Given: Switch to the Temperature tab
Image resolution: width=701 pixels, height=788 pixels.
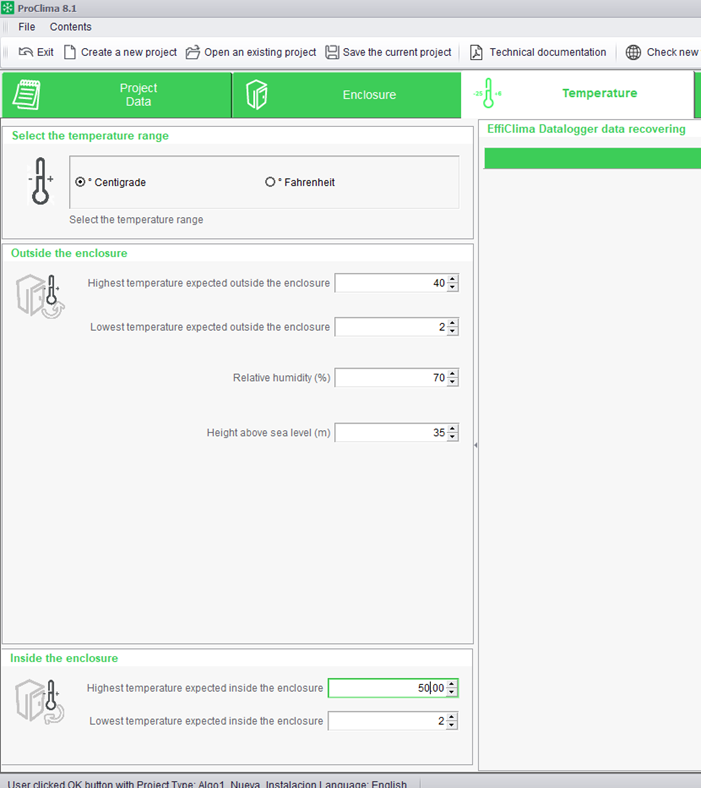Looking at the screenshot, I should (598, 94).
